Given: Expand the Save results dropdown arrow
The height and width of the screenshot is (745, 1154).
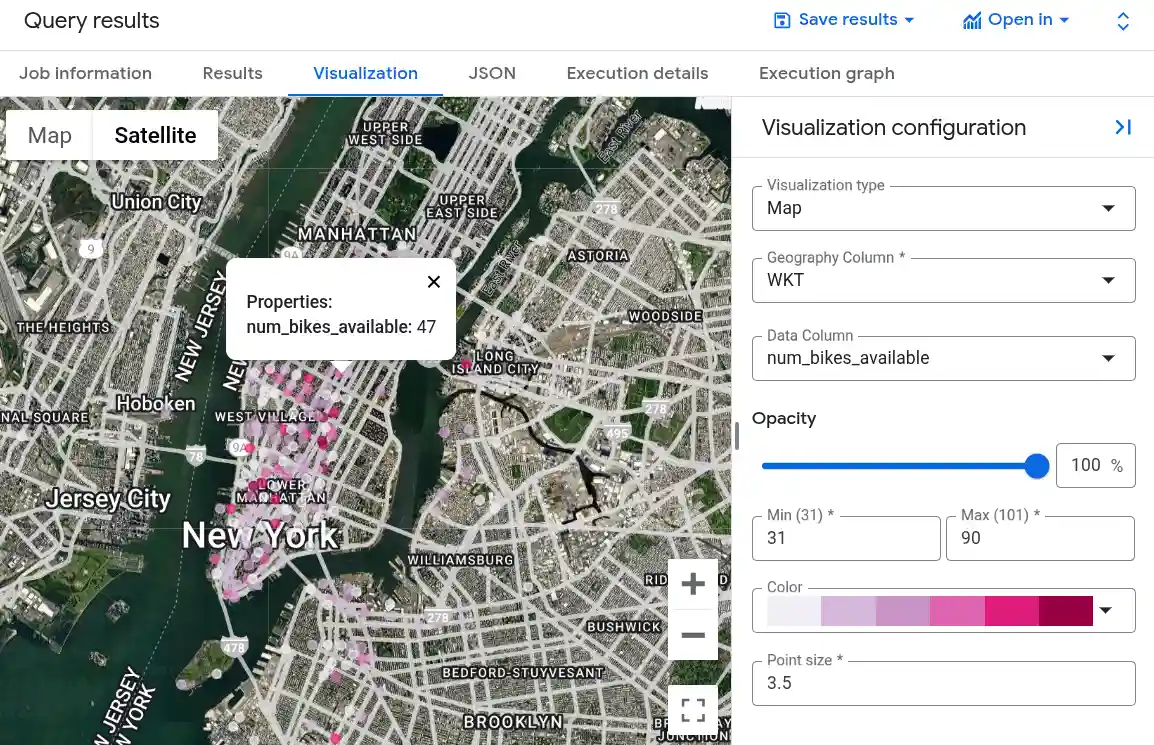Looking at the screenshot, I should pos(908,19).
